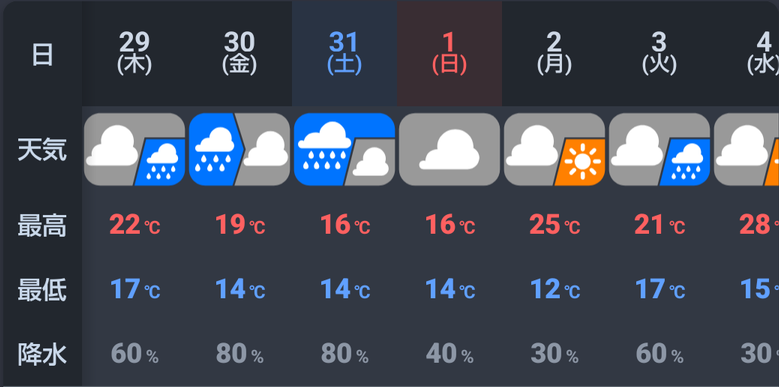Click the 降水 row label

pyautogui.click(x=42, y=355)
